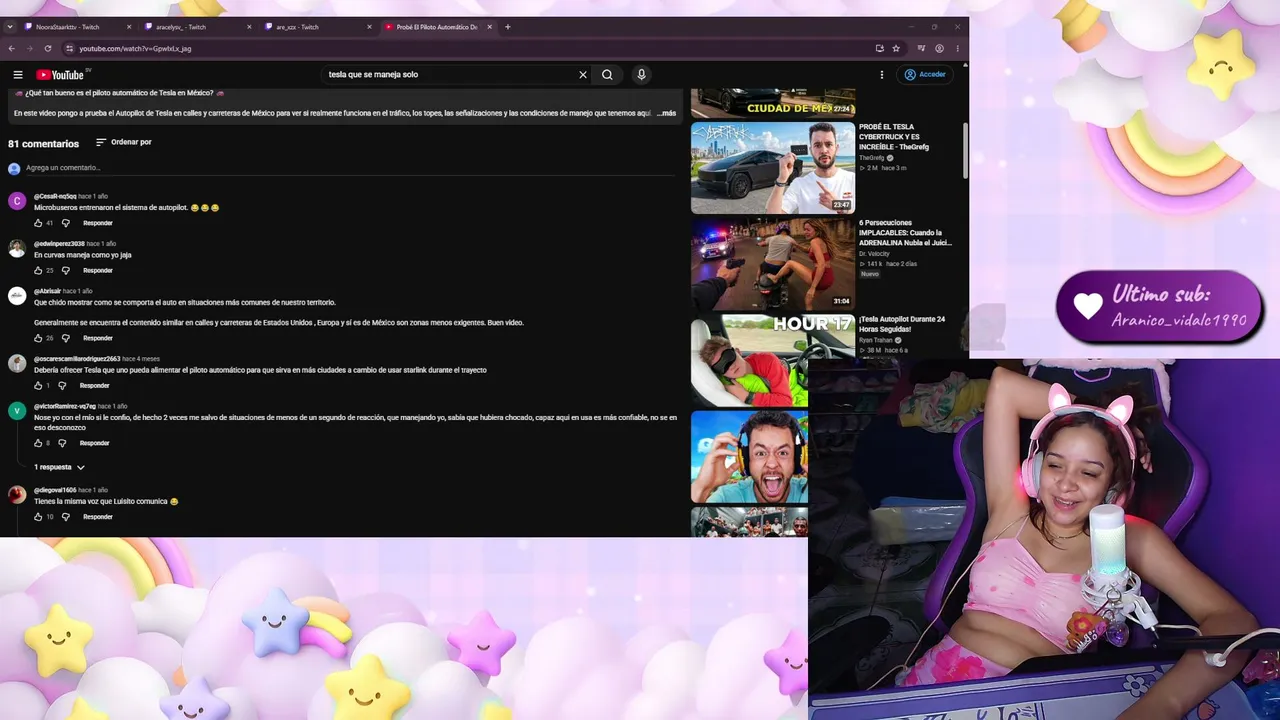The image size is (1280, 720).
Task: Reply to @diegoval1606 with Responder
Action: [x=98, y=517]
